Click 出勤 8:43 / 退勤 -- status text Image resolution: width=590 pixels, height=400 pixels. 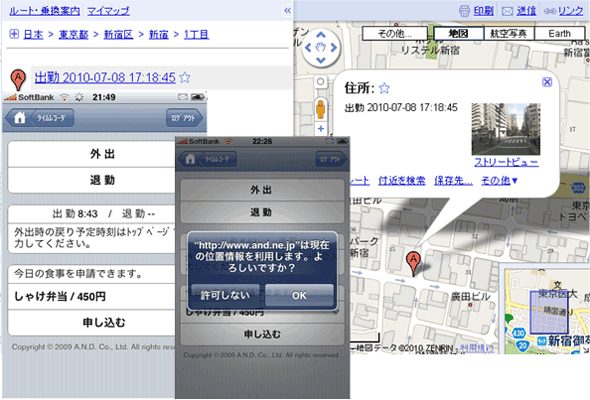coord(103,214)
